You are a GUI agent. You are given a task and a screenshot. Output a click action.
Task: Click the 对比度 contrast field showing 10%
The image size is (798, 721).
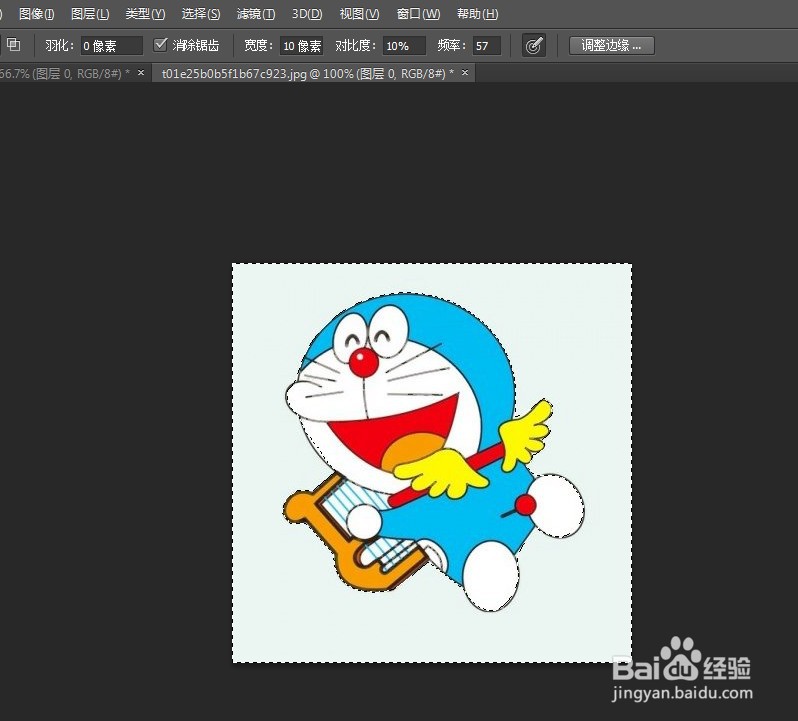[404, 46]
